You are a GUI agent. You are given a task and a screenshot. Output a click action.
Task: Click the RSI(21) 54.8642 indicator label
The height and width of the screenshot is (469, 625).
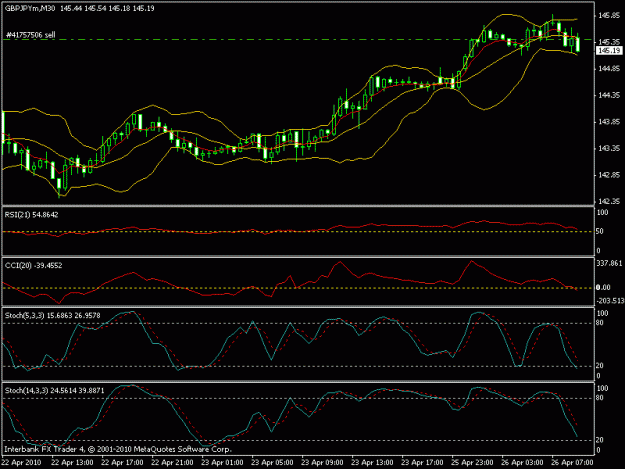coord(31,215)
